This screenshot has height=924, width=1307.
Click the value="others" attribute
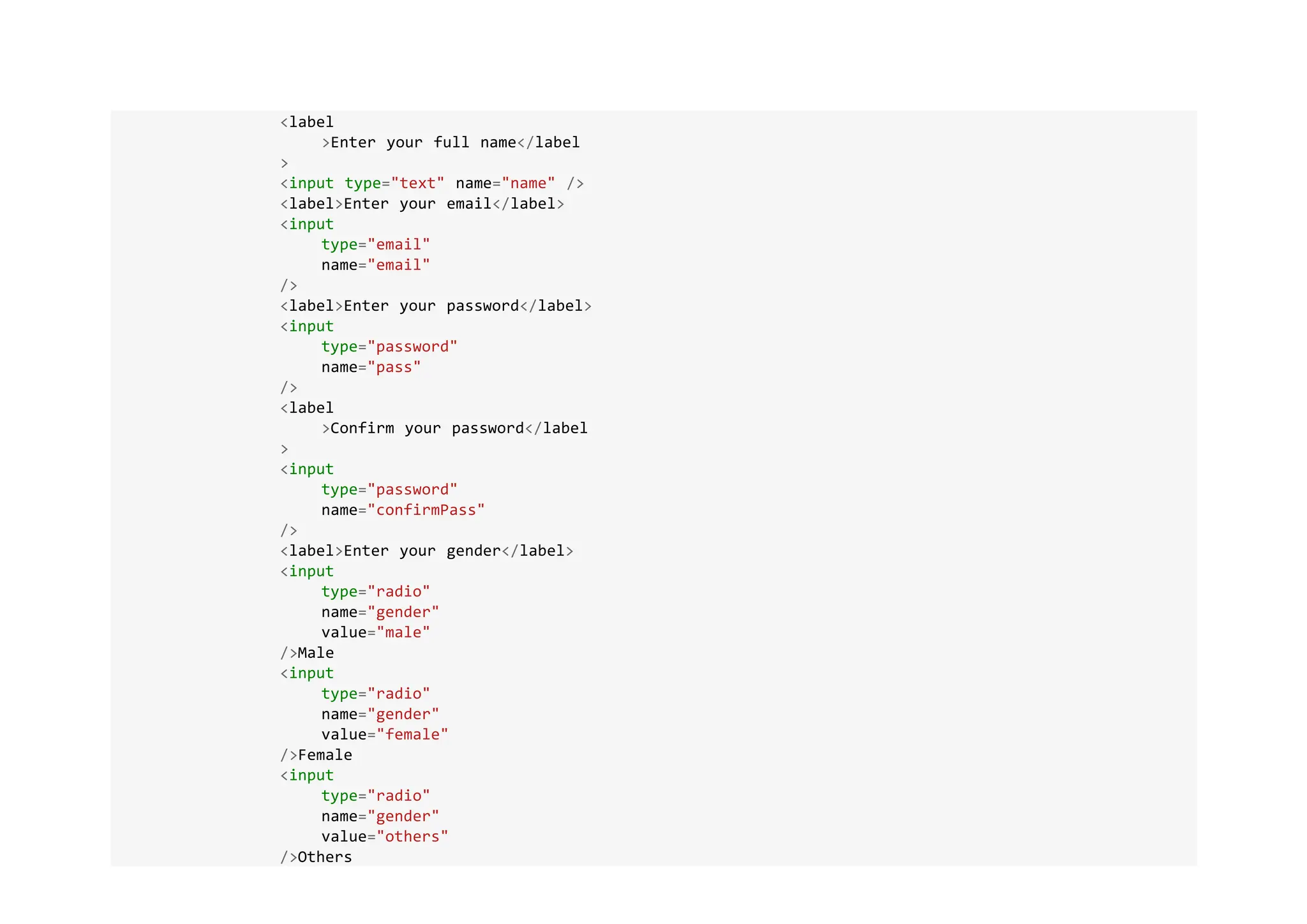coord(384,837)
